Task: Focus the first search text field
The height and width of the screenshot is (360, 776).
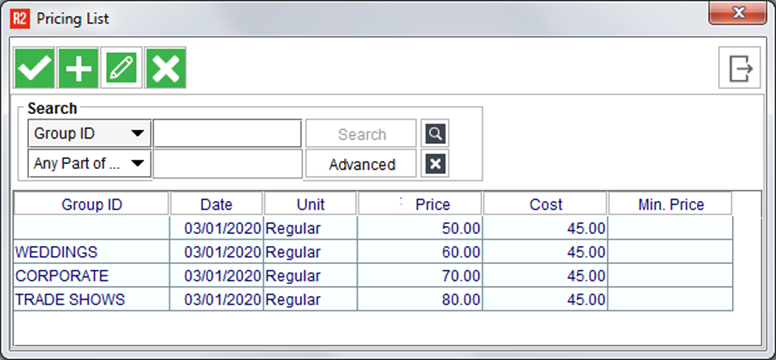Action: pos(227,134)
